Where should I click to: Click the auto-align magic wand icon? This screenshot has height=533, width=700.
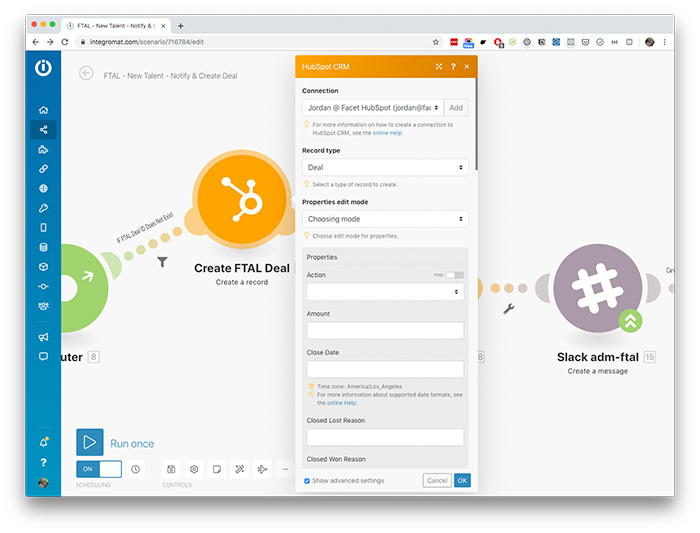[x=240, y=469]
